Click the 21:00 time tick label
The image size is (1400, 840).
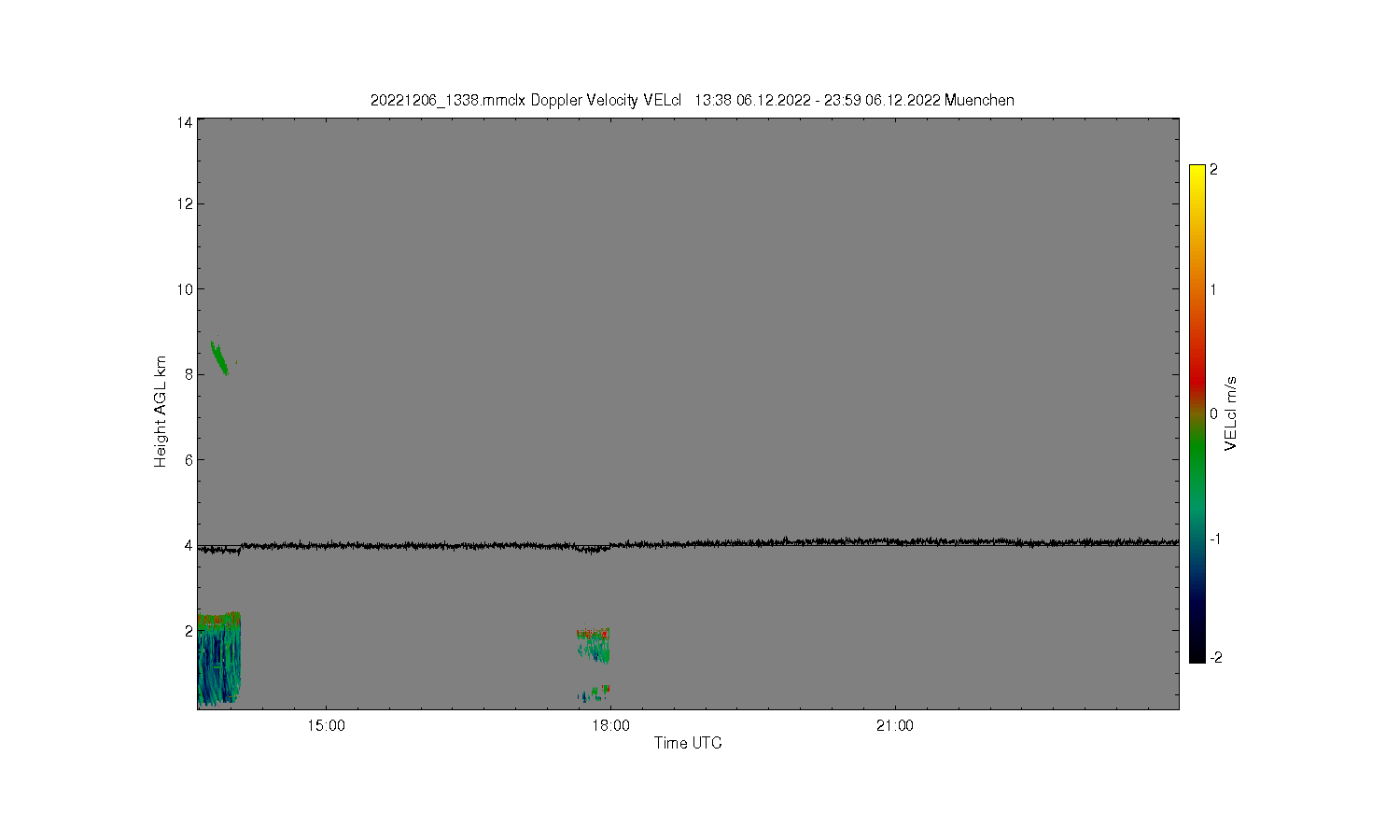coord(895,726)
